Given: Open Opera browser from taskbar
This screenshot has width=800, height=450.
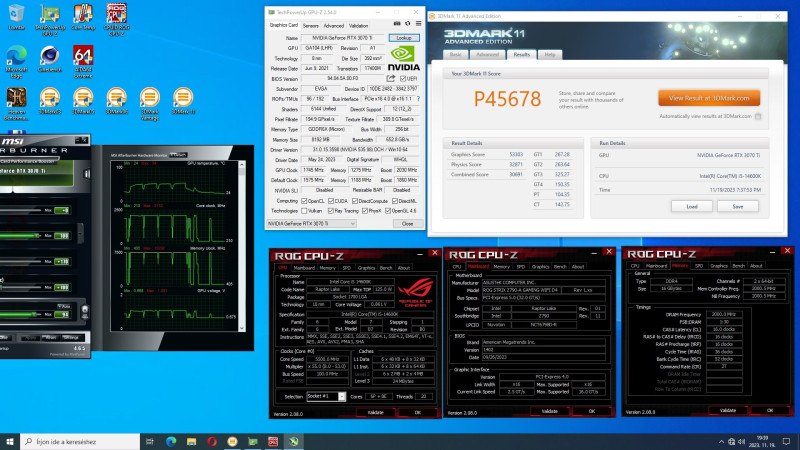Looking at the screenshot, I should pyautogui.click(x=212, y=441).
